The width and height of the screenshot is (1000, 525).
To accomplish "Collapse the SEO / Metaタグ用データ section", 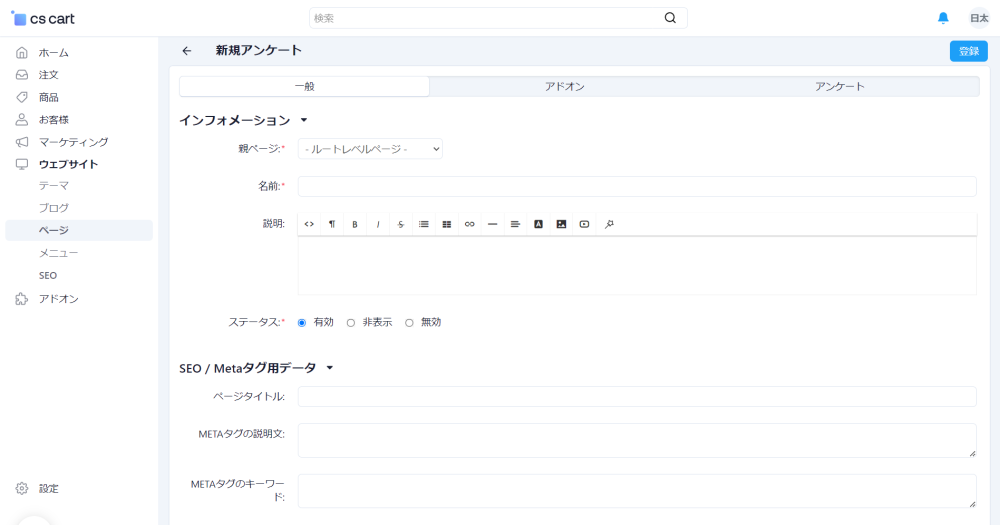I will point(330,368).
